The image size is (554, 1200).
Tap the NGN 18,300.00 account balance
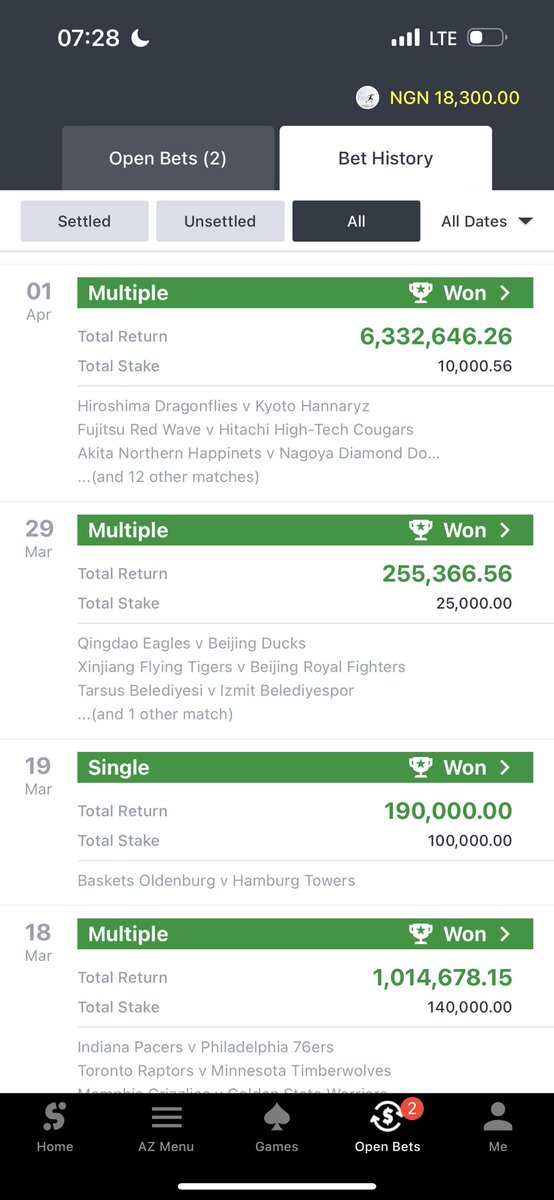click(x=454, y=98)
